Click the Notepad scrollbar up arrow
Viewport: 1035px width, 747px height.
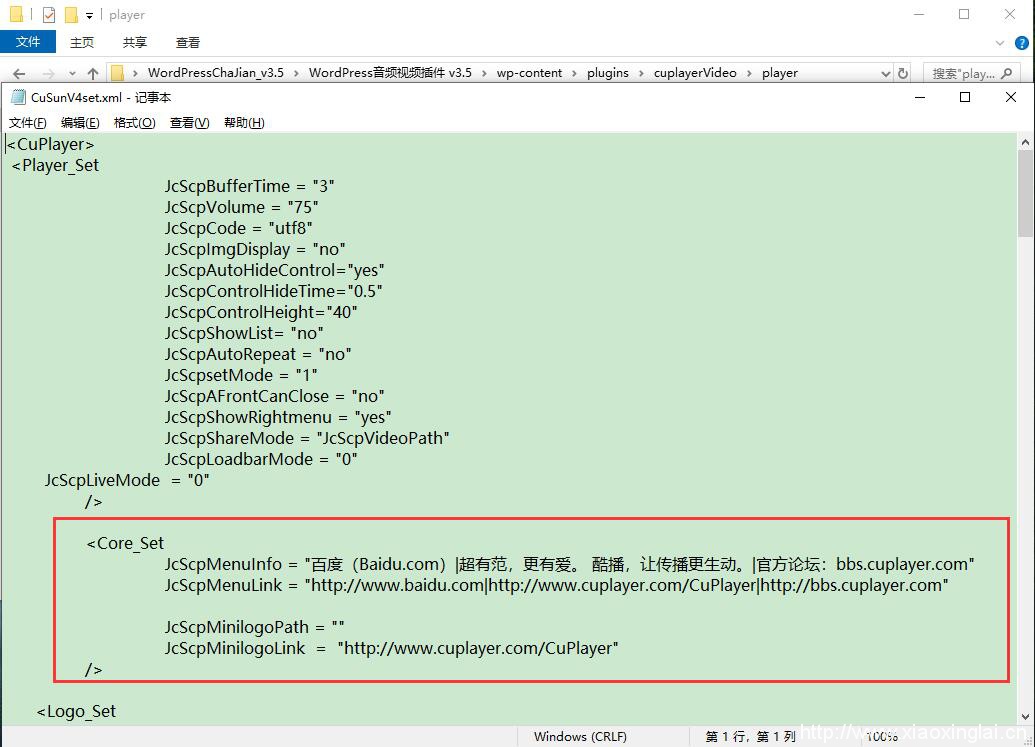(1025, 142)
